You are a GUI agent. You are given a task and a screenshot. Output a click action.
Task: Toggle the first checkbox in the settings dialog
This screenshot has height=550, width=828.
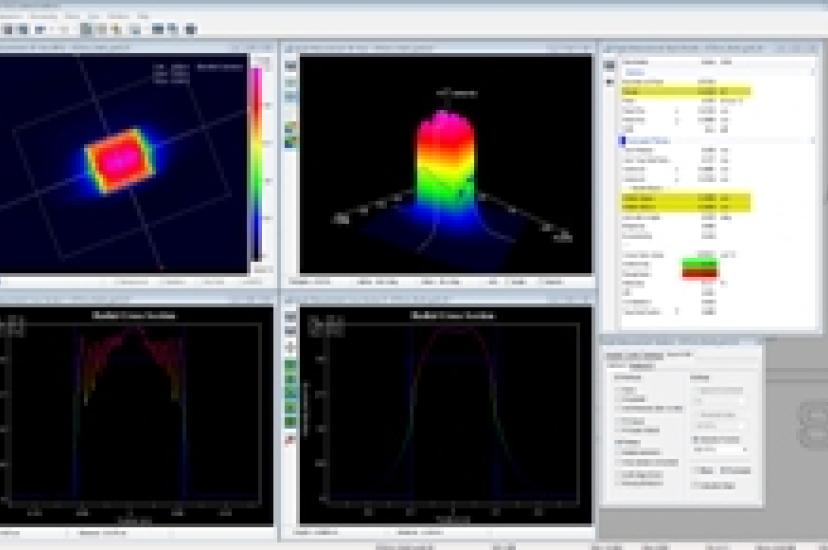pos(618,390)
